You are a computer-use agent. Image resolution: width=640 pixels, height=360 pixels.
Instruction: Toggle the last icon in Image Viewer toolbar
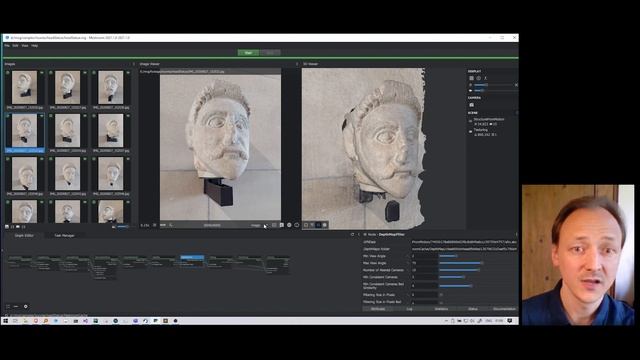click(297, 225)
